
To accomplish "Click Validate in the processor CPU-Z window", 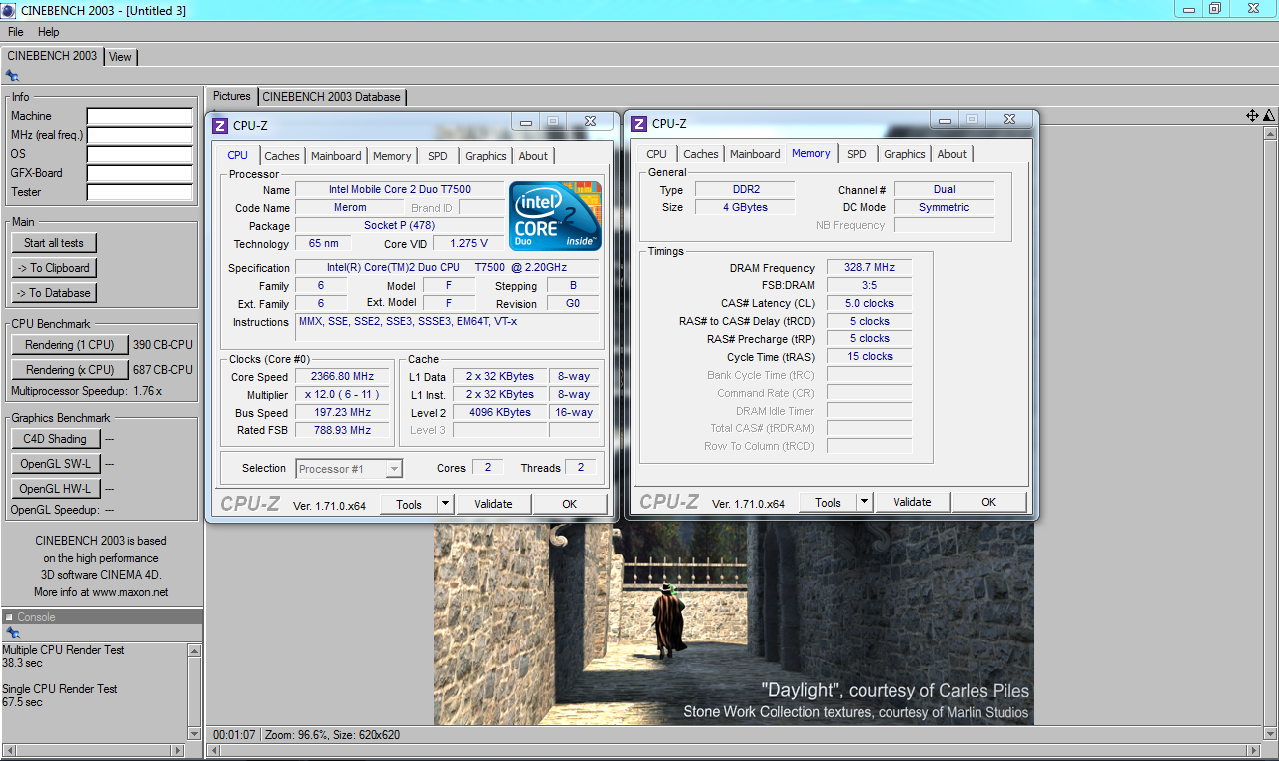I will (x=493, y=504).
